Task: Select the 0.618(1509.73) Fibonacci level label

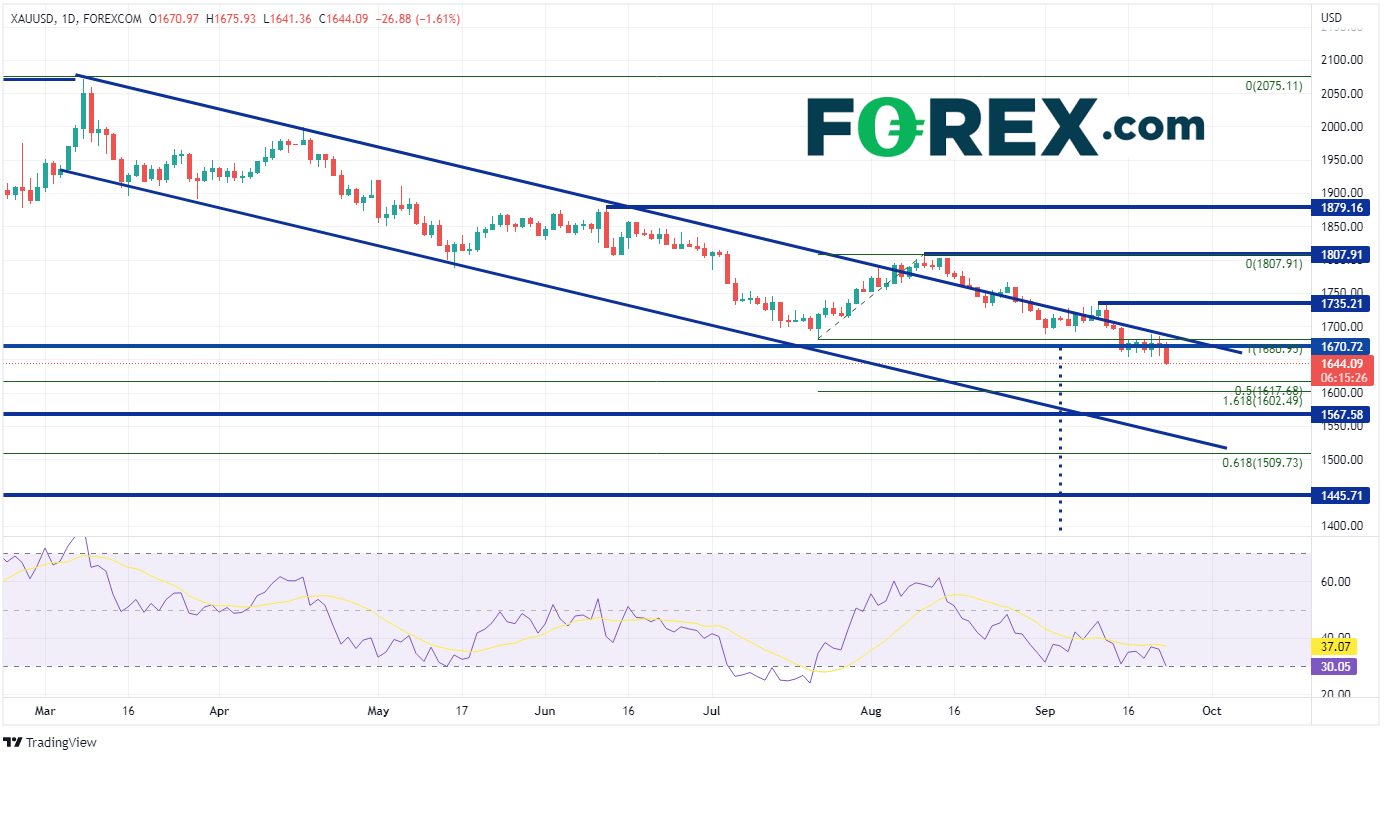Action: coord(1262,463)
